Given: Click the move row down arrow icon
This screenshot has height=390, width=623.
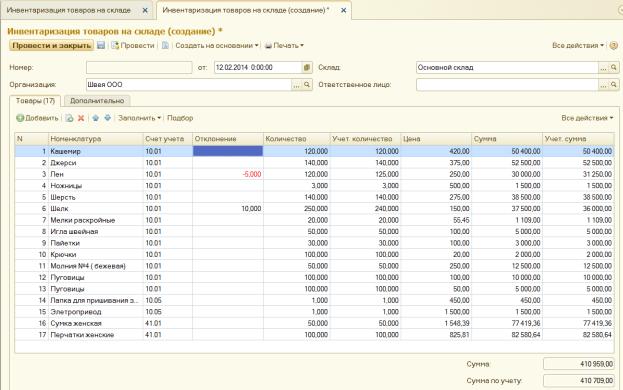Looking at the screenshot, I should click(x=107, y=118).
